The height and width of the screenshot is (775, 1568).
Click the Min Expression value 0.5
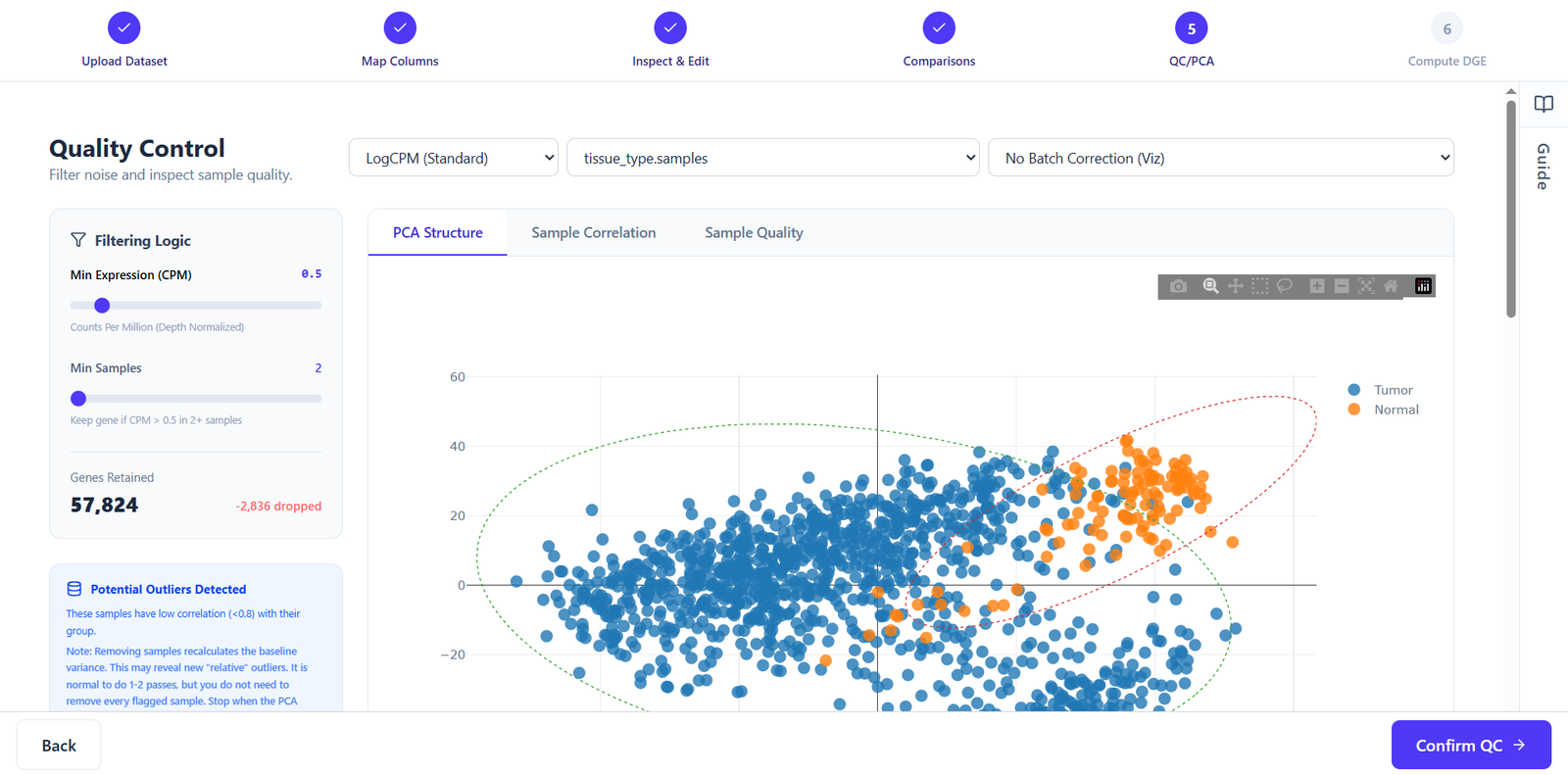point(312,274)
